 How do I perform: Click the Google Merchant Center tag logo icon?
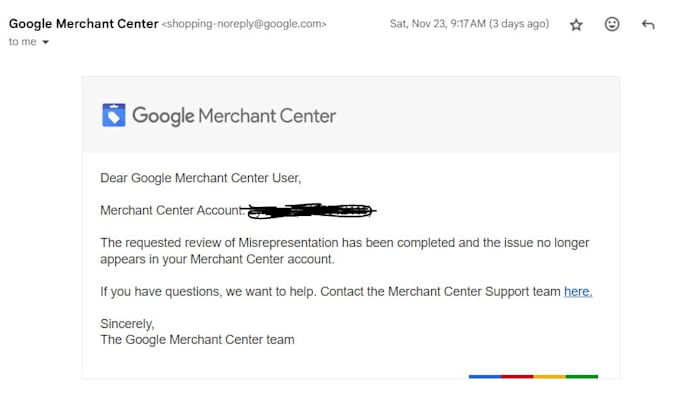[114, 115]
